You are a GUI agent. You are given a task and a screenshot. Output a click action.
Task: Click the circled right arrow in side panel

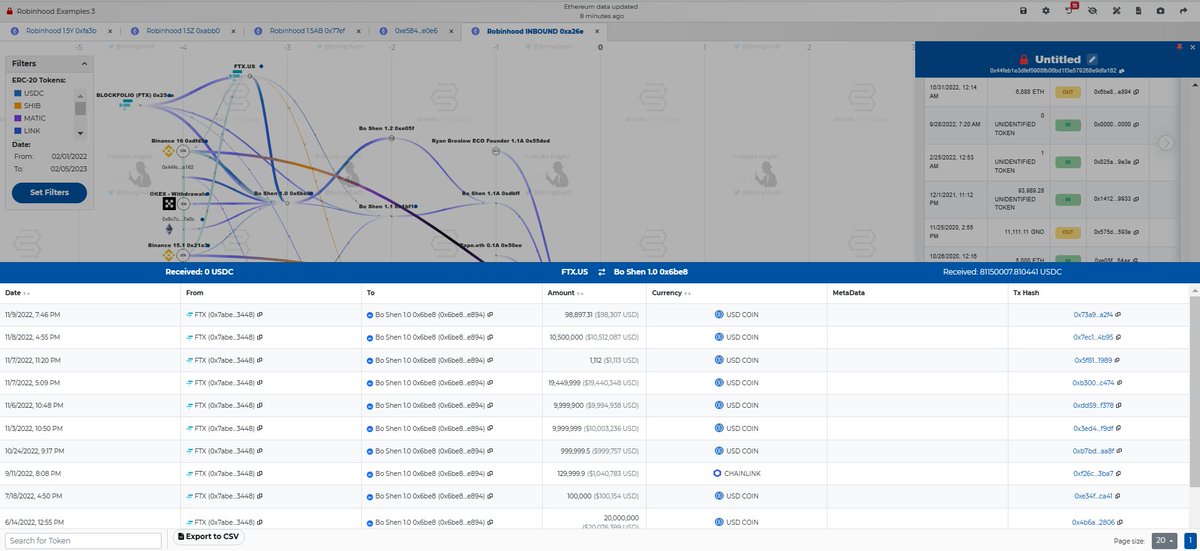(x=1166, y=143)
